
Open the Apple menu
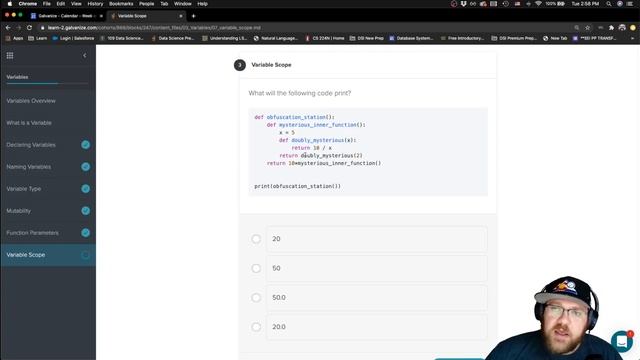(x=9, y=4)
